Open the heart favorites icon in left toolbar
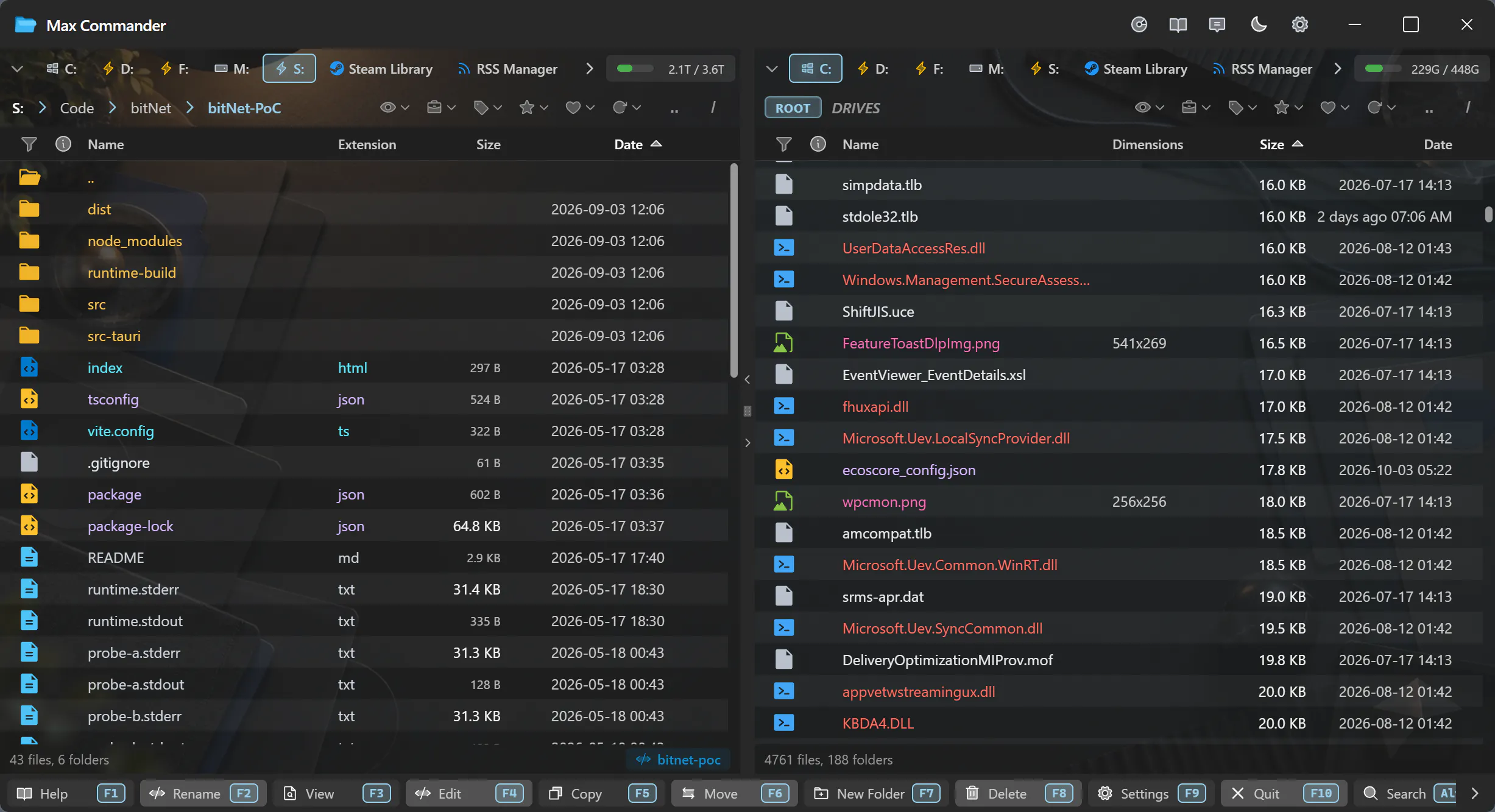Viewport: 1495px width, 812px height. pyautogui.click(x=579, y=108)
